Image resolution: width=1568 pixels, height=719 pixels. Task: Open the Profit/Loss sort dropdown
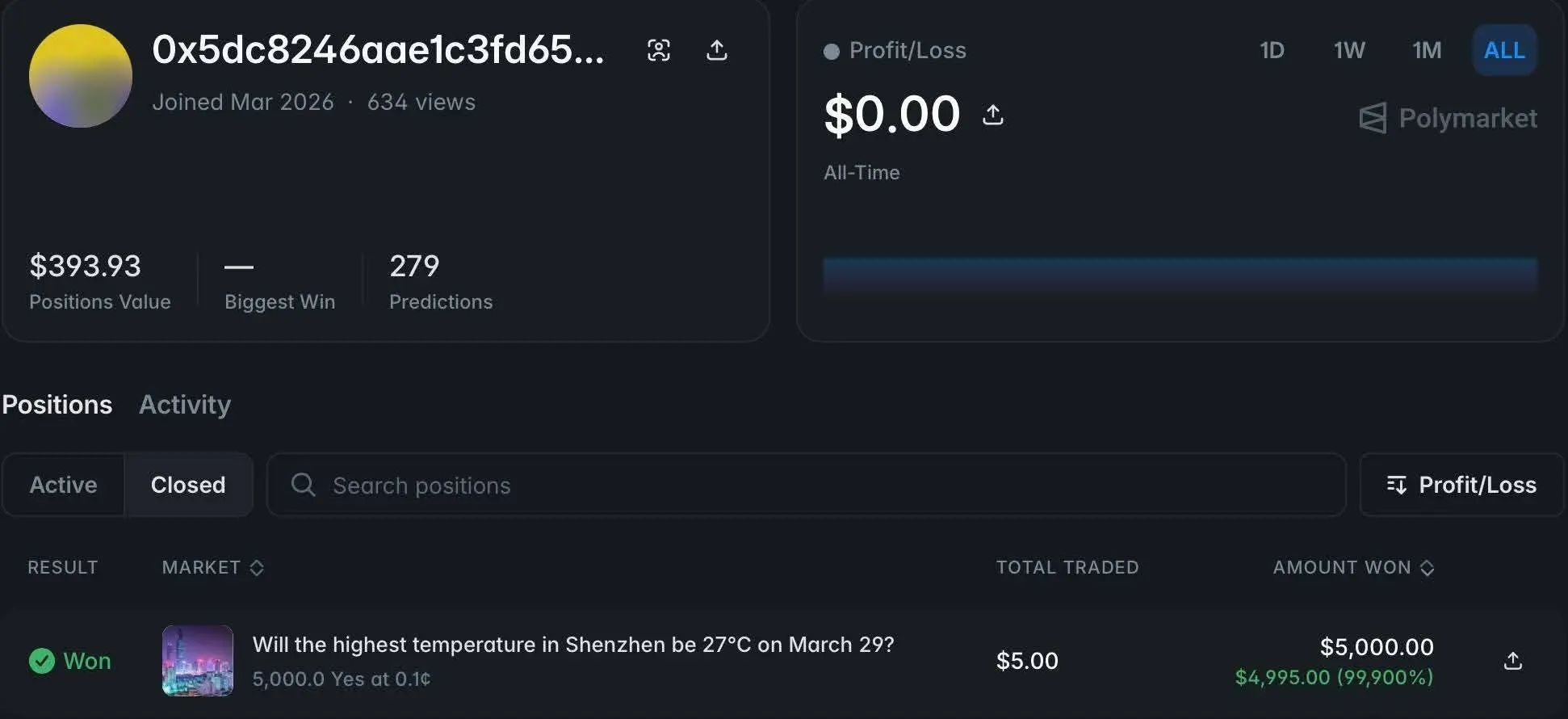(1461, 485)
